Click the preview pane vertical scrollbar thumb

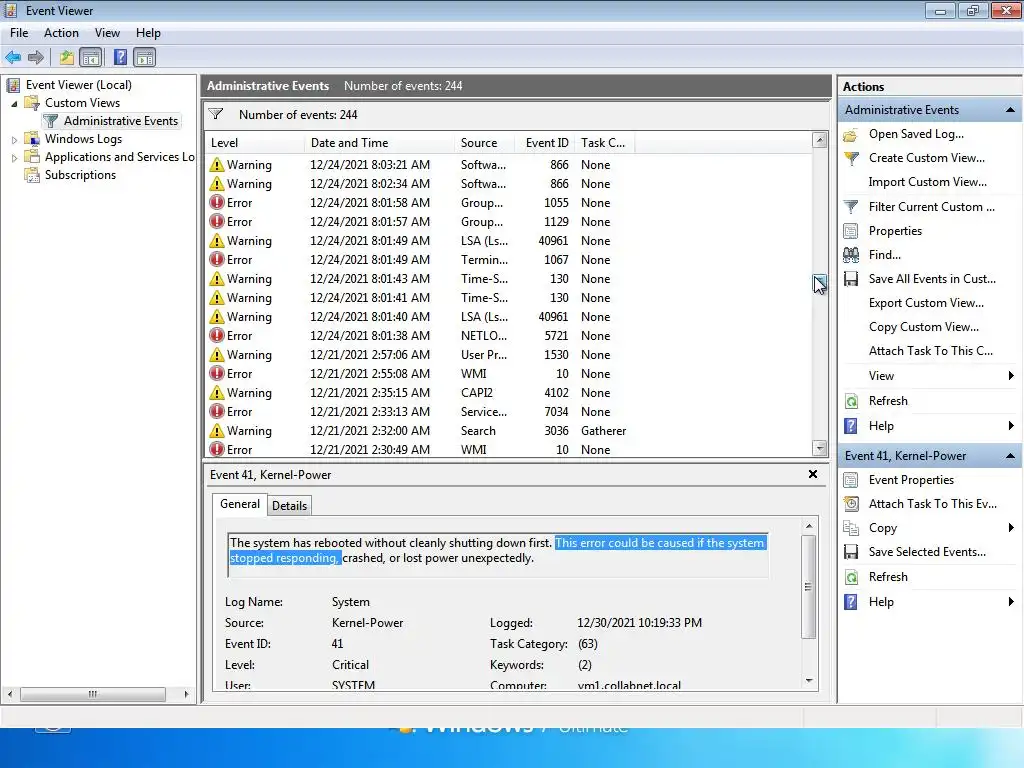808,586
